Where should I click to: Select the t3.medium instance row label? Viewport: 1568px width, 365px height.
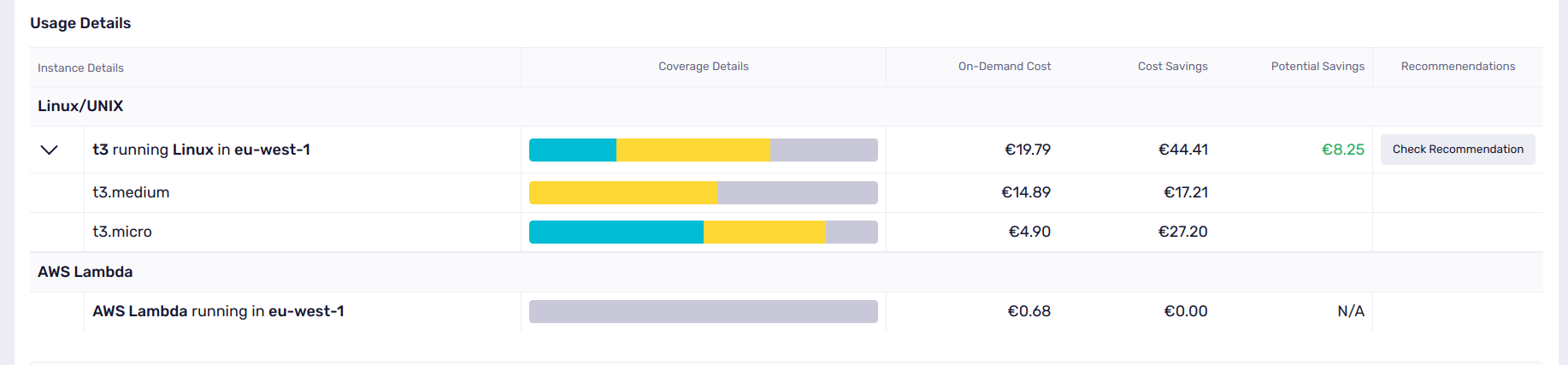click(131, 192)
